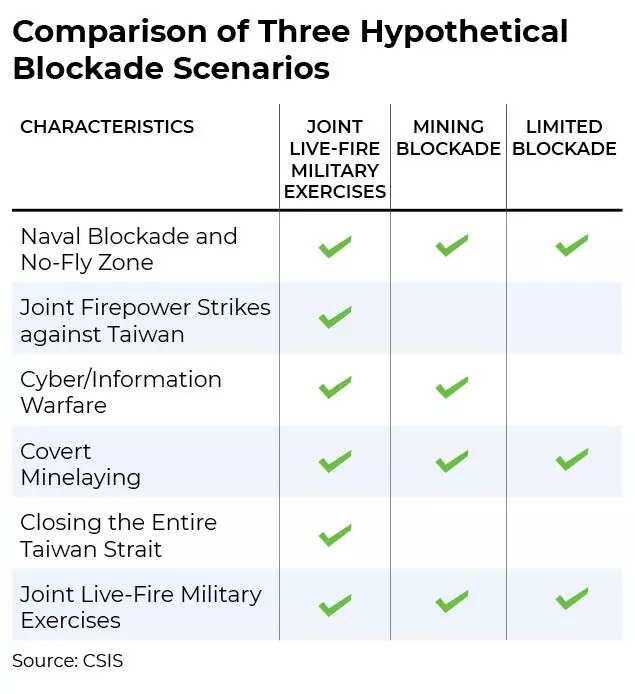Click the Source: CSIS text
635x694 pixels.
[67, 661]
